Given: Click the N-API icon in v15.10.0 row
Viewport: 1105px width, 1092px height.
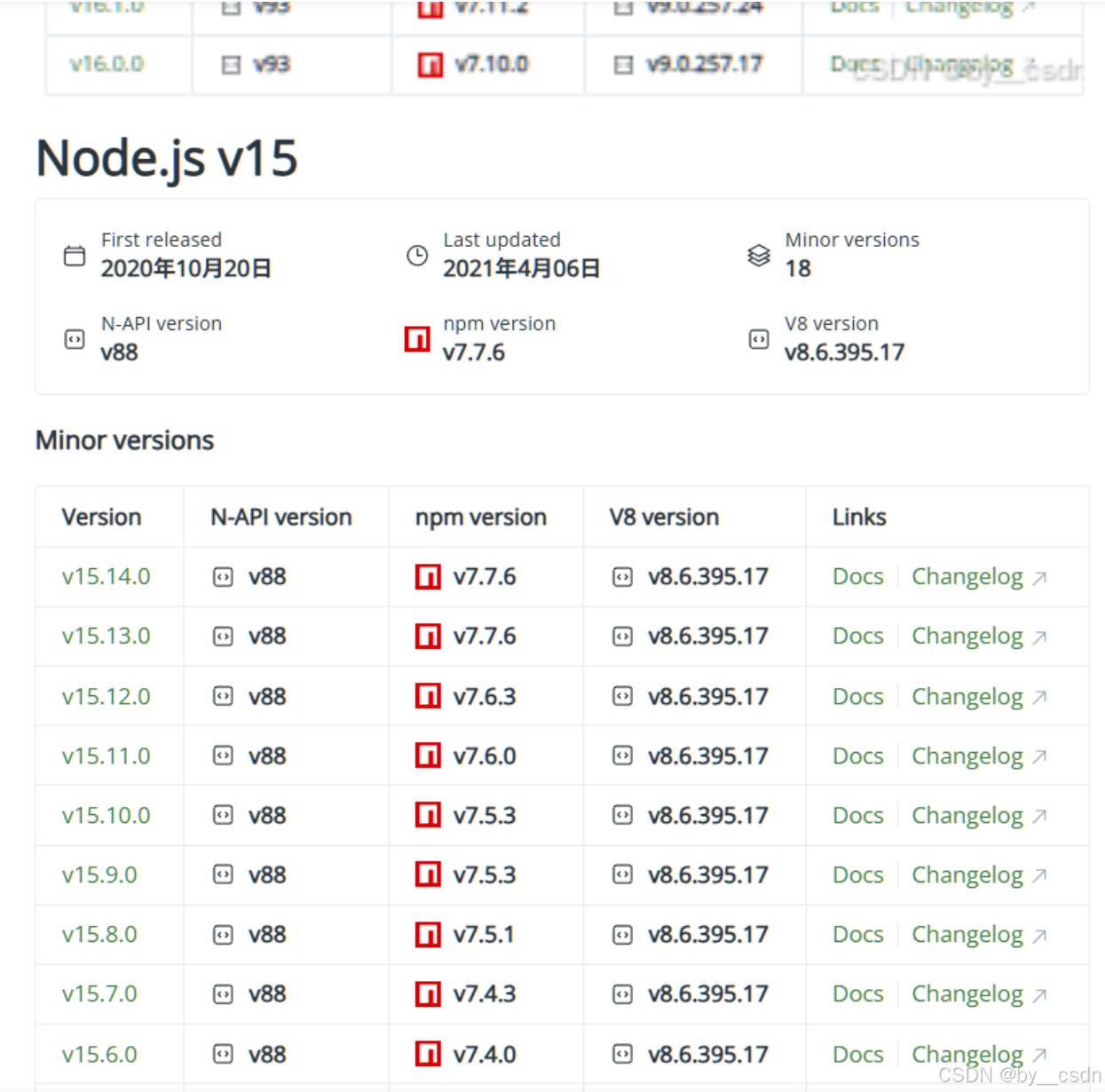Looking at the screenshot, I should (223, 816).
